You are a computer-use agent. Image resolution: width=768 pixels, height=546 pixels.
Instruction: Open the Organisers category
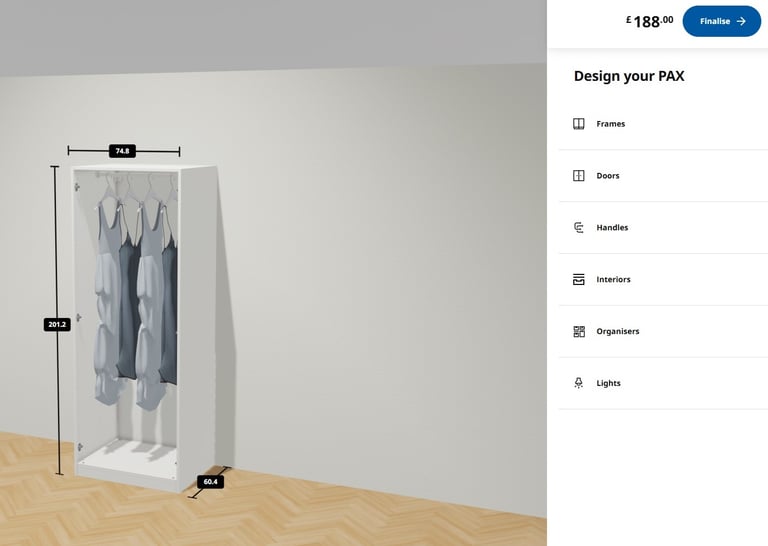(x=663, y=332)
